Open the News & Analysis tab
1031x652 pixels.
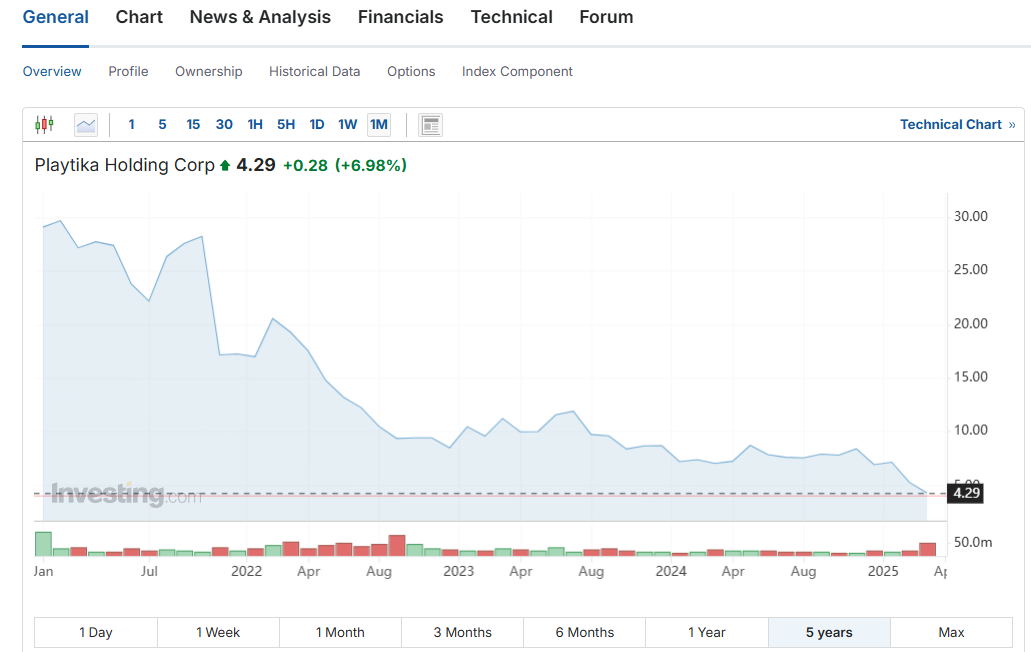pyautogui.click(x=260, y=17)
